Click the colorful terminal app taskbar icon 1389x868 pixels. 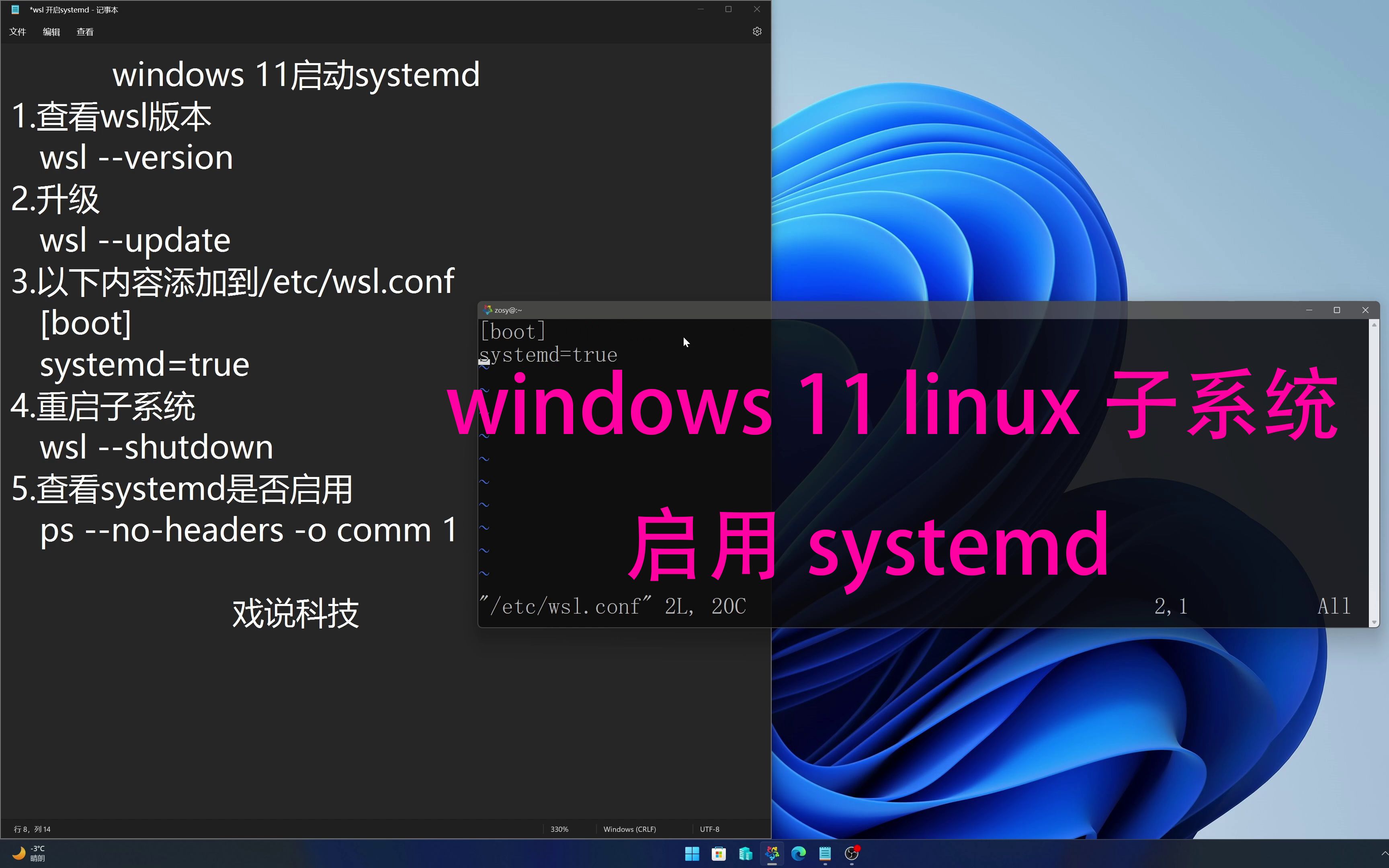(772, 854)
